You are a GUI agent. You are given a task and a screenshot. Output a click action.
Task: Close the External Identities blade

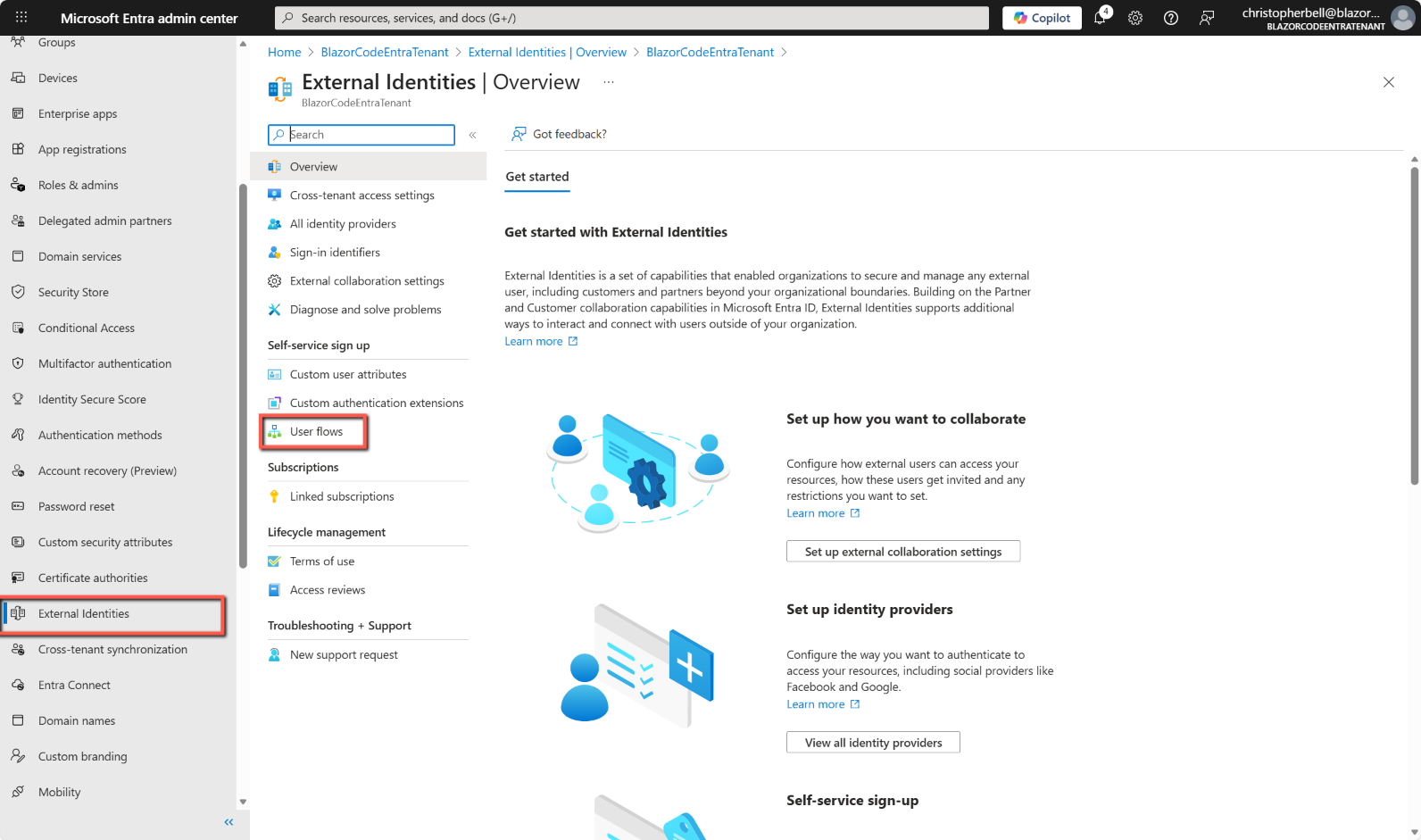click(1388, 82)
